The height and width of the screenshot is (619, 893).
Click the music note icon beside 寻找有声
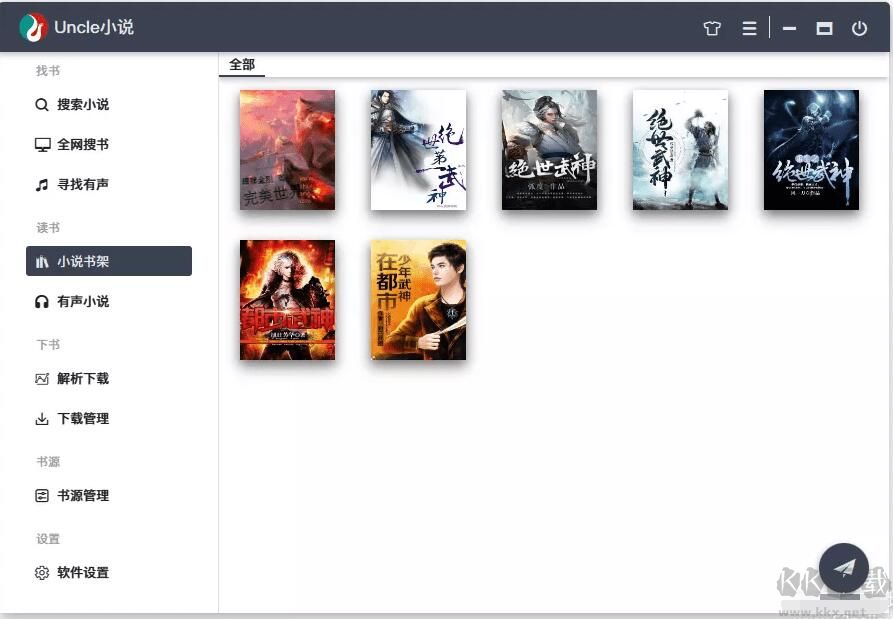click(42, 185)
